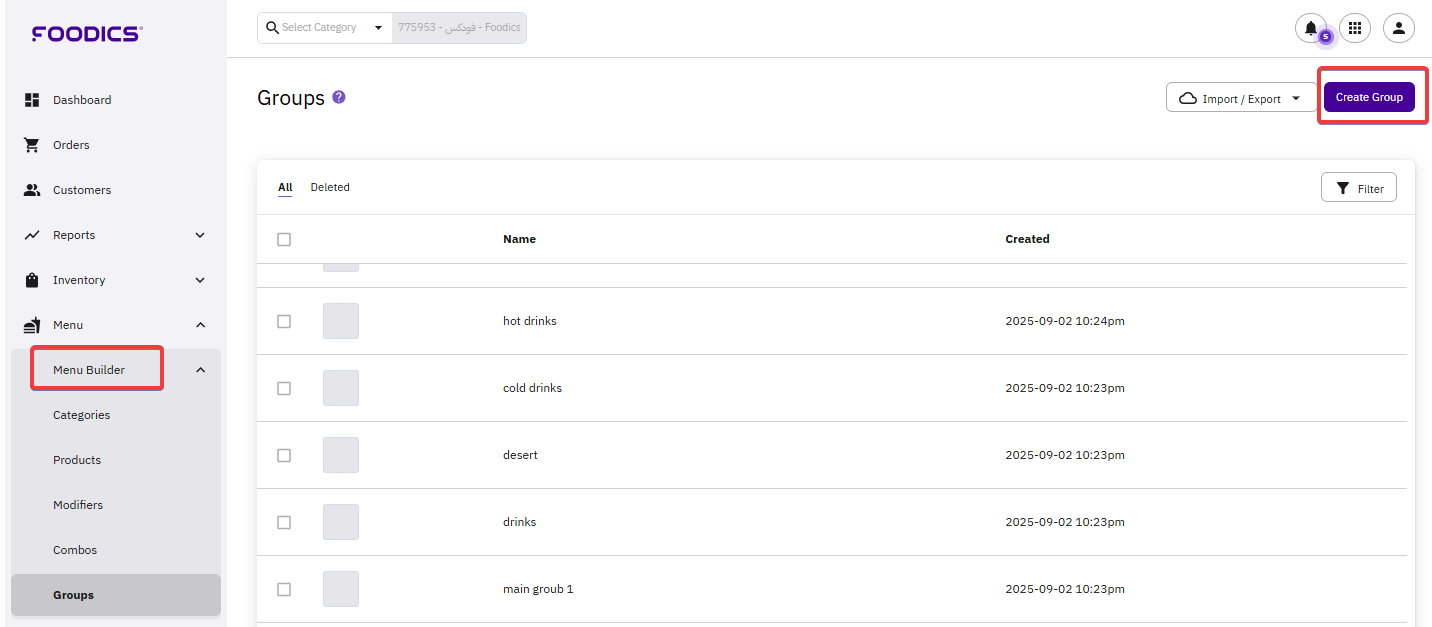The height and width of the screenshot is (627, 1432).
Task: Click the Orders cart icon
Action: (x=32, y=145)
